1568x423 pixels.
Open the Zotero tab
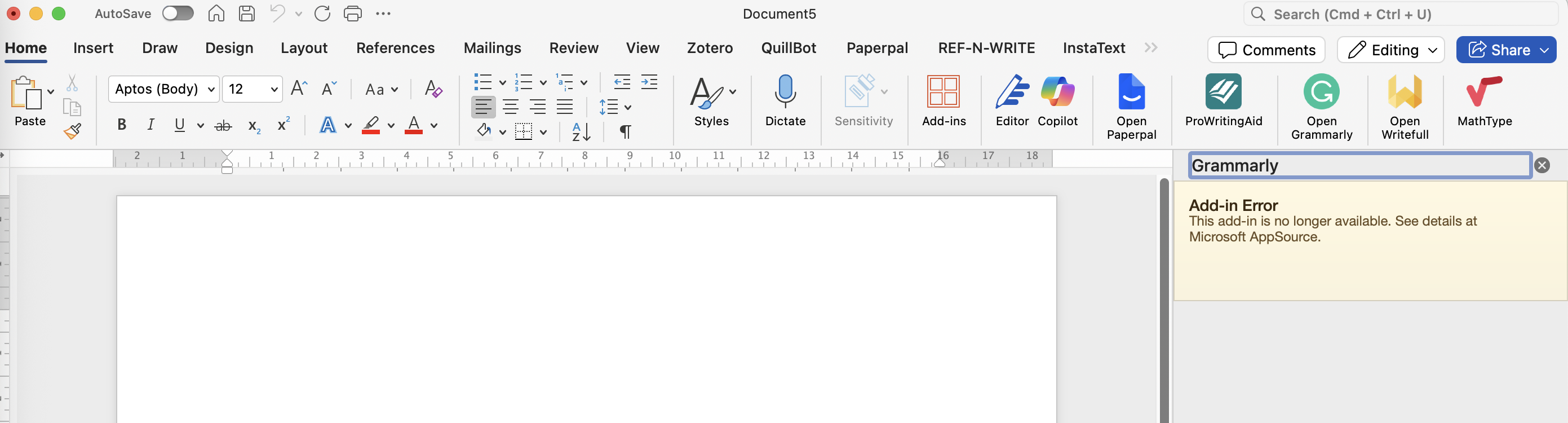[710, 47]
